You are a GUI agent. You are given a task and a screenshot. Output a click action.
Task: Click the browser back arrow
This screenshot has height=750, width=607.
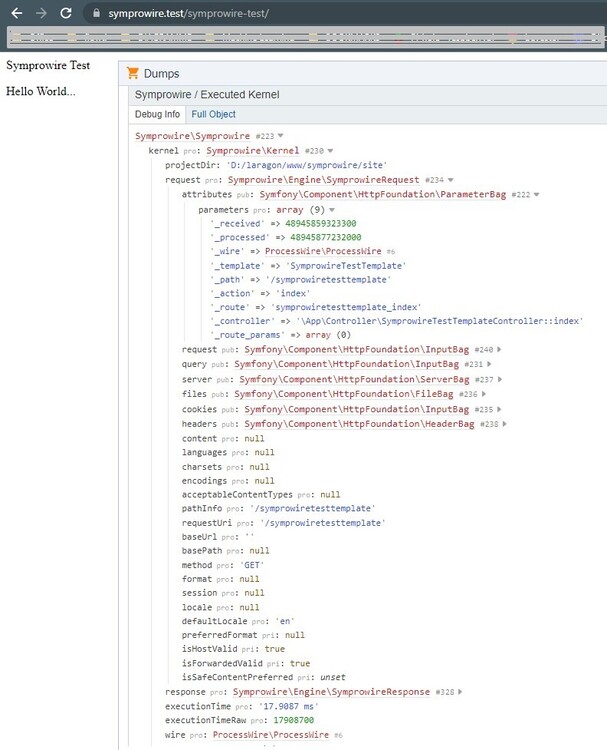(16, 14)
